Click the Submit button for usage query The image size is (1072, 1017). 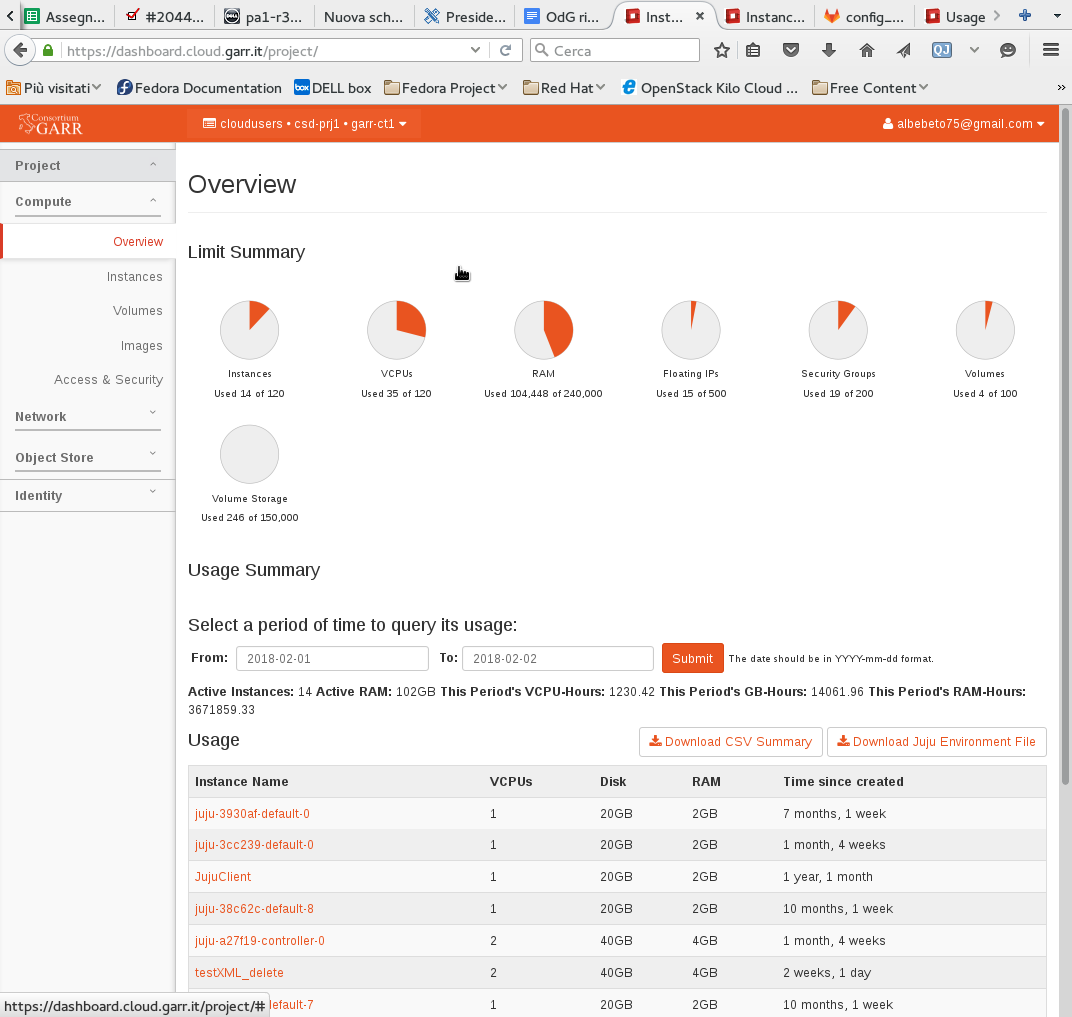tap(692, 658)
